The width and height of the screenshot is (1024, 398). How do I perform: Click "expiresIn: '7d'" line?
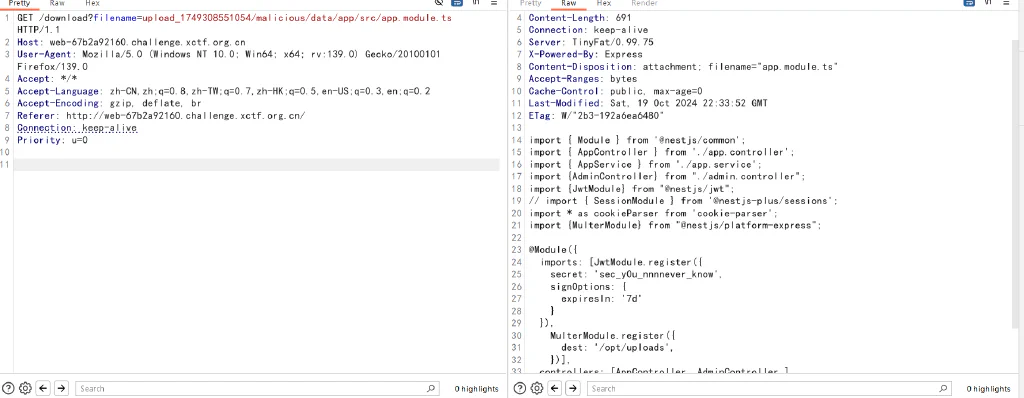point(601,299)
